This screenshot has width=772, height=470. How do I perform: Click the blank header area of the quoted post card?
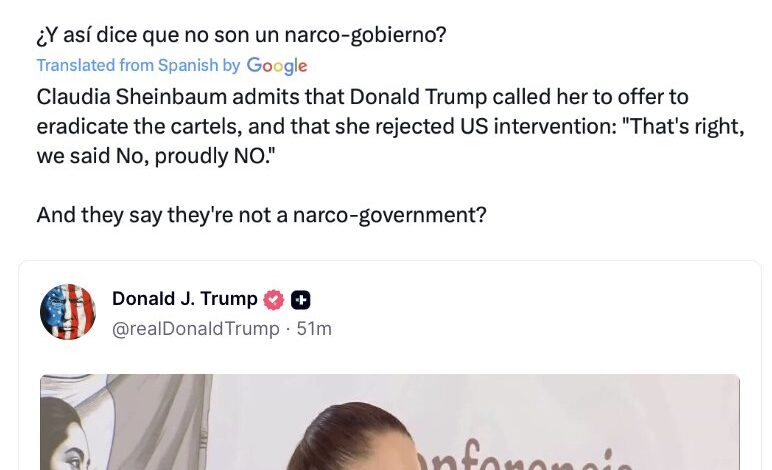click(537, 313)
